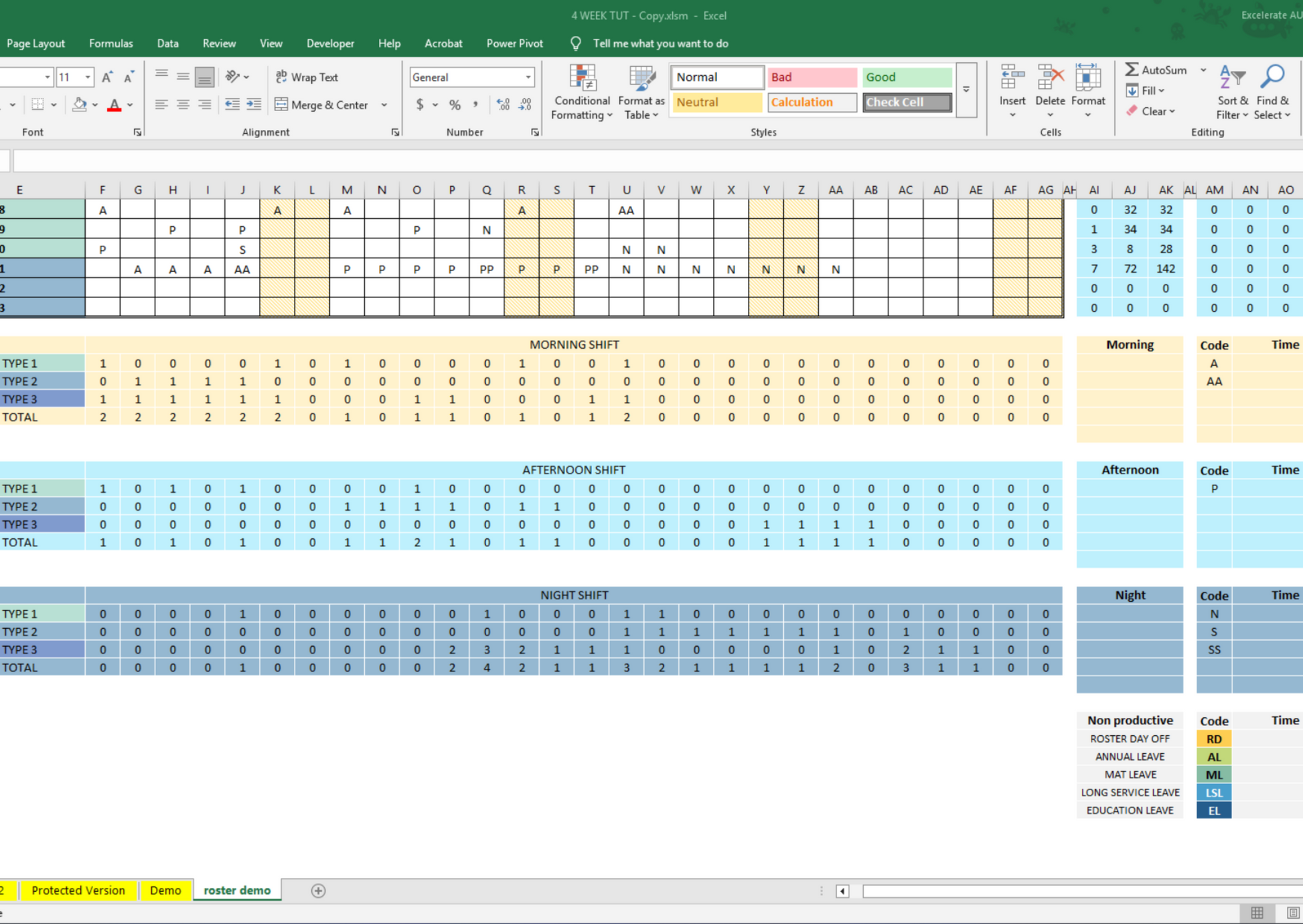Apply the Bad cell style swatch
Screen dimensions: 1303x924
811,77
